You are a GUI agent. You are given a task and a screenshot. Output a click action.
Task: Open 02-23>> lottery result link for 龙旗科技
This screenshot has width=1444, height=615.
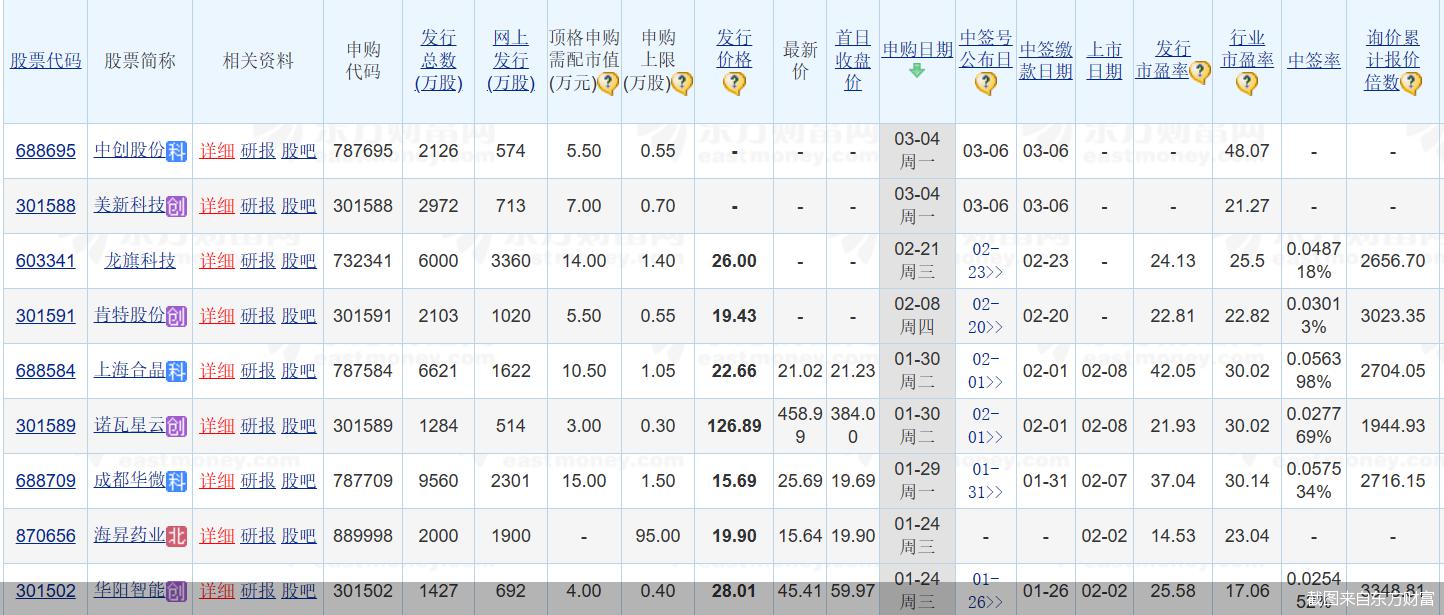(x=986, y=261)
